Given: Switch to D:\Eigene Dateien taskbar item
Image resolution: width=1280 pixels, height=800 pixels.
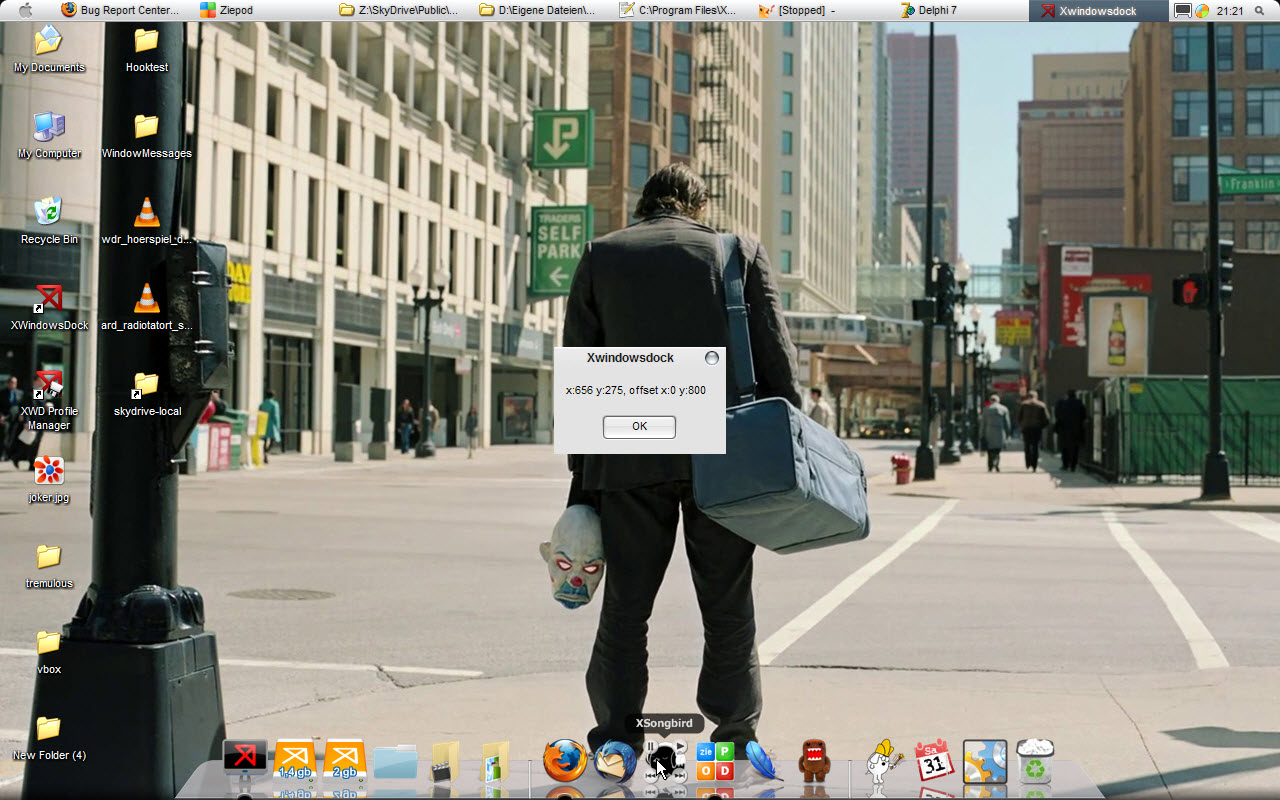Looking at the screenshot, I should point(538,10).
